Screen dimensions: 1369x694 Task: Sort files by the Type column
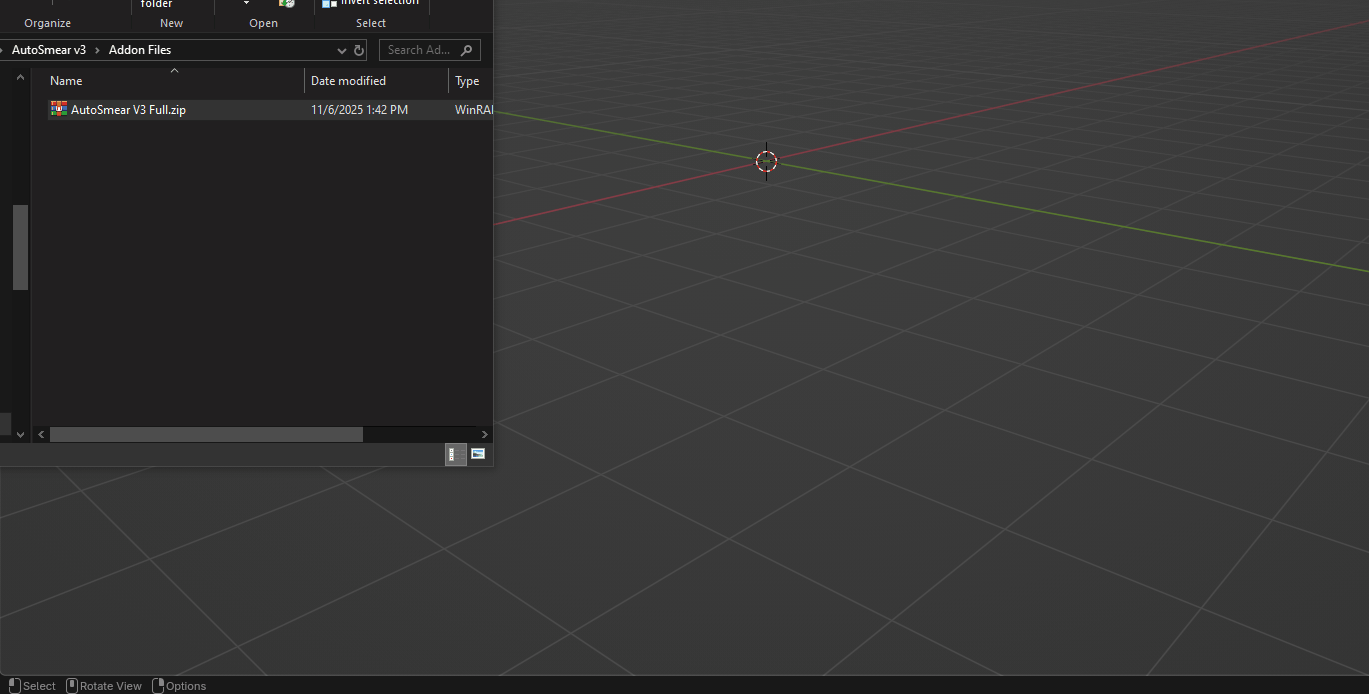click(467, 81)
